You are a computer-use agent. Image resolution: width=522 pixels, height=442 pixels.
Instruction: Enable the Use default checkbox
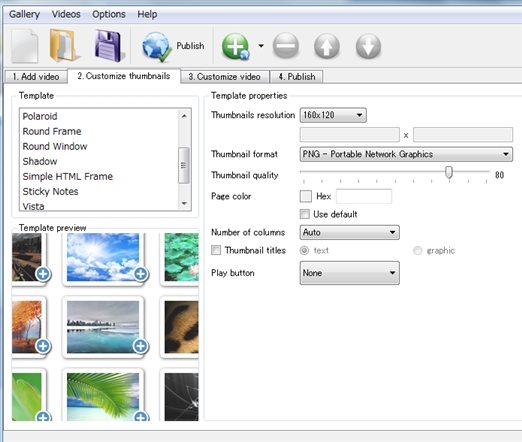coord(305,214)
